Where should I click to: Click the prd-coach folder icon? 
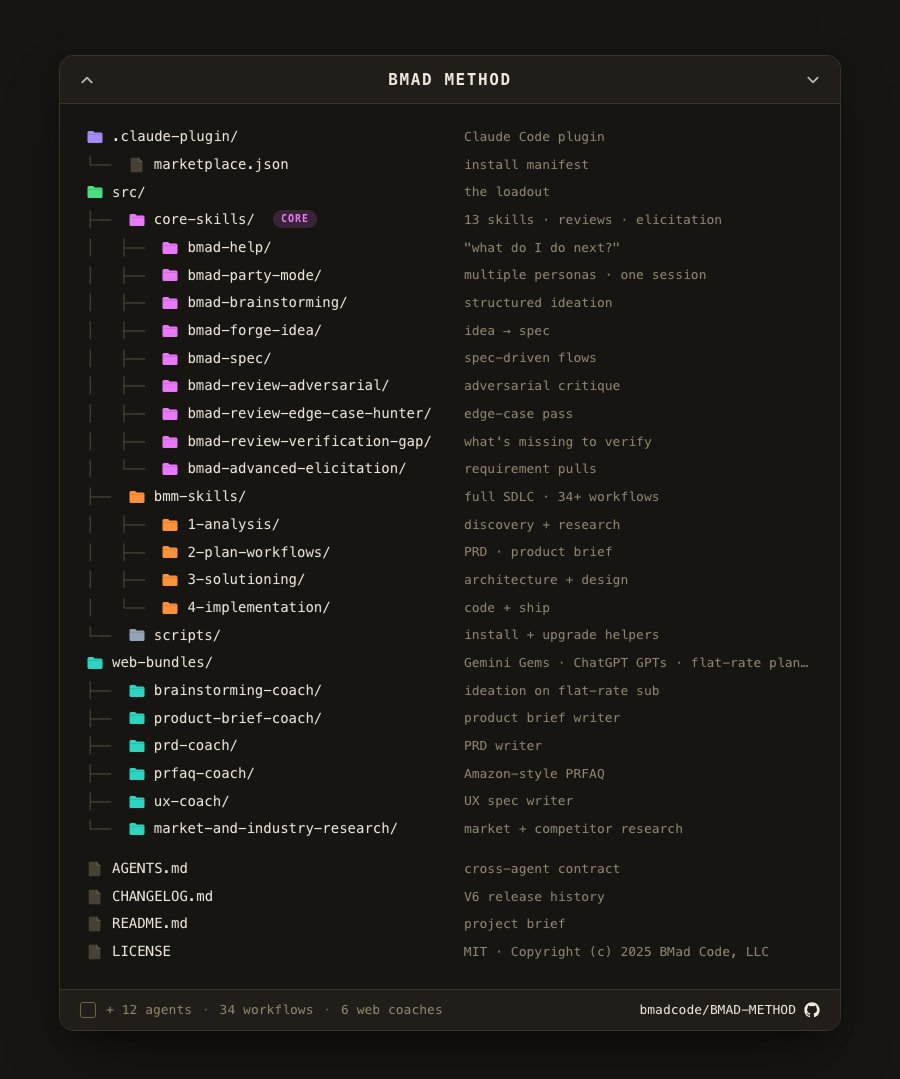[x=137, y=746]
